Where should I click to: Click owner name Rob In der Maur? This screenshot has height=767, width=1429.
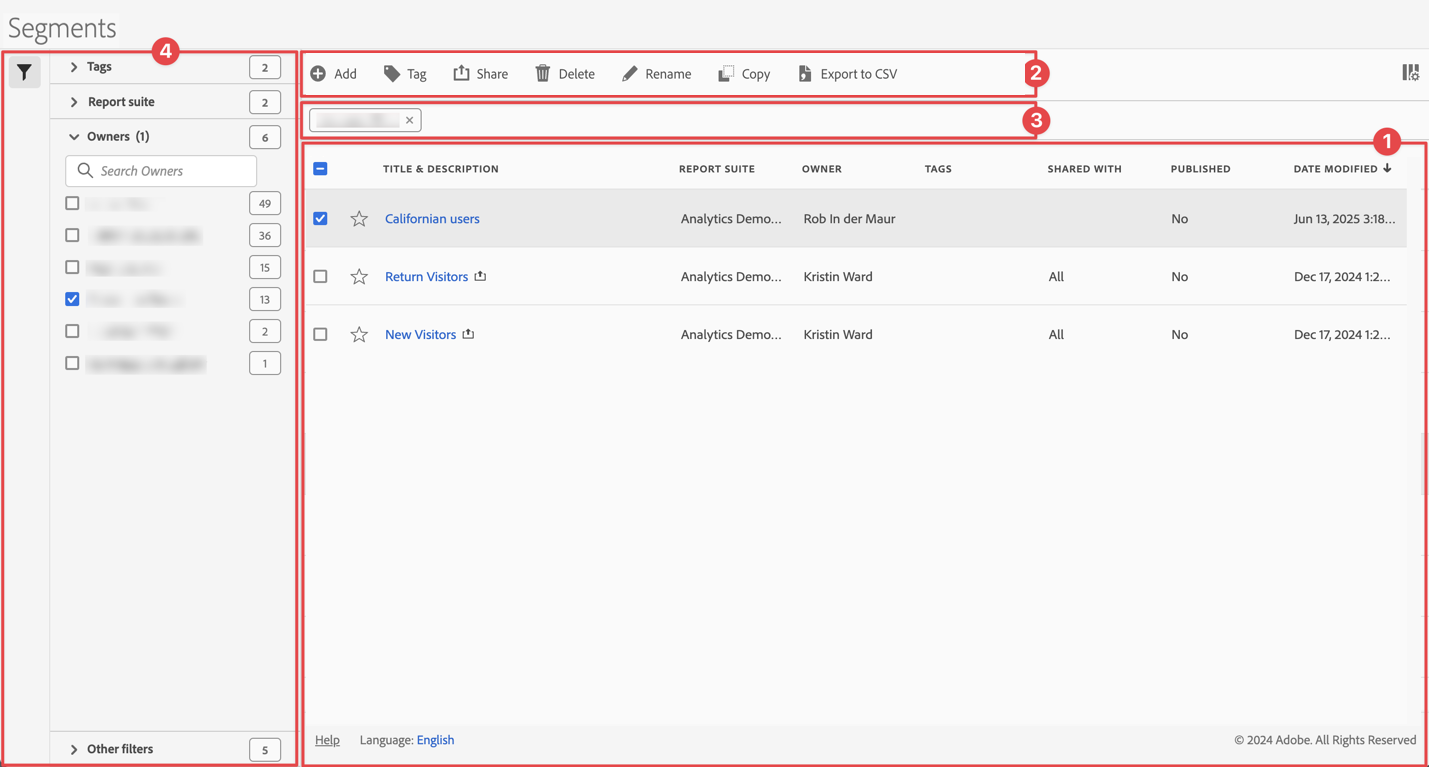849,219
